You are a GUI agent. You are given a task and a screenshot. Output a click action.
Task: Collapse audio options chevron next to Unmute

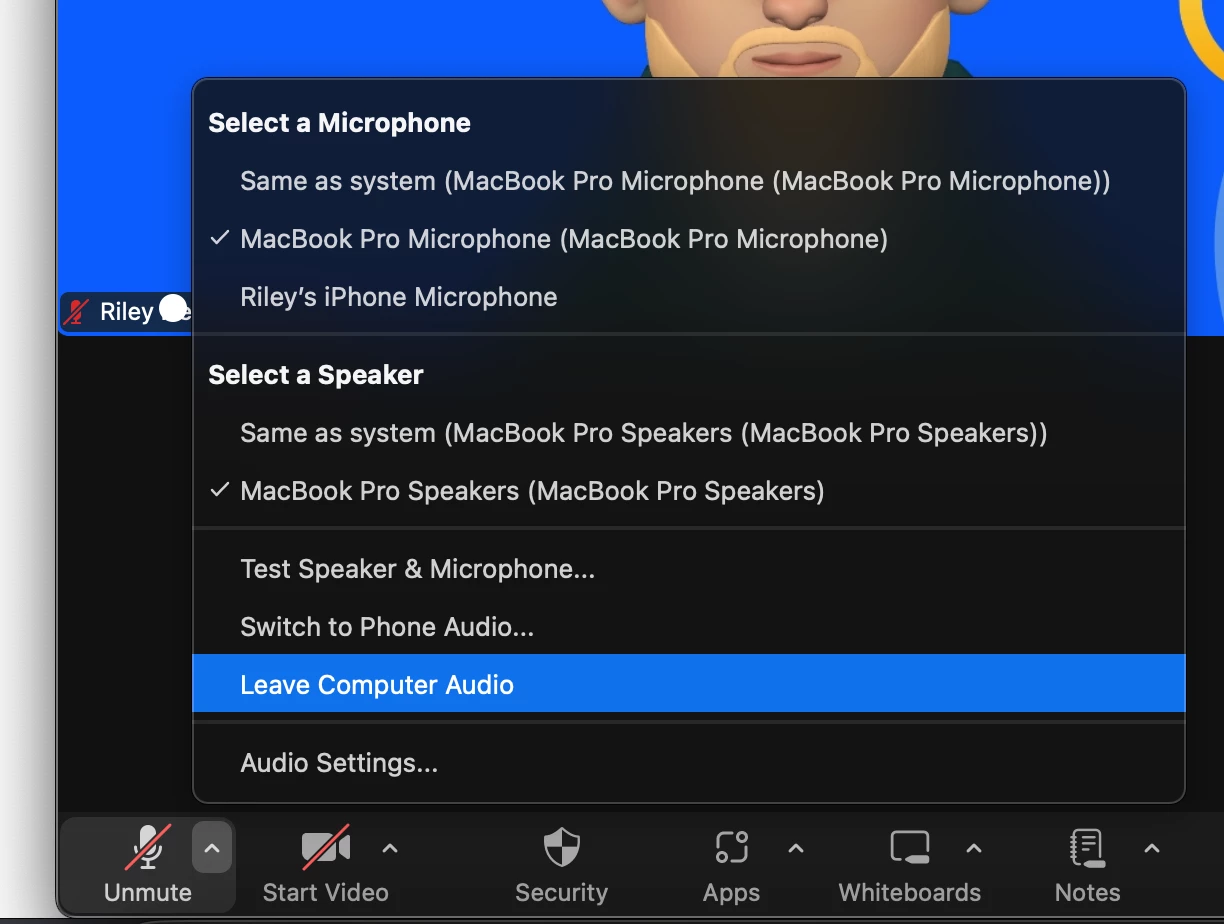pos(211,849)
